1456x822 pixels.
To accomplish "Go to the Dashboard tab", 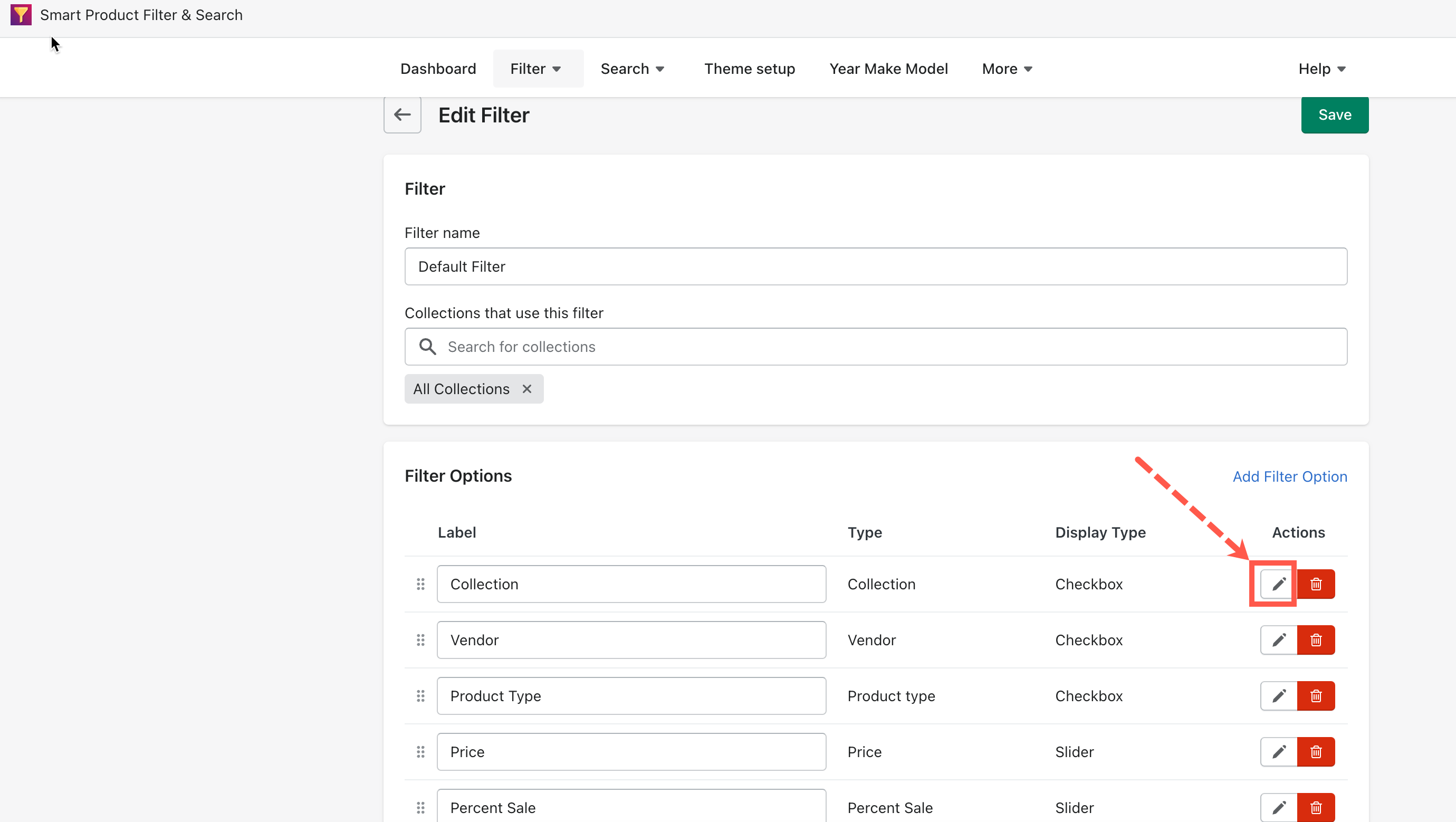I will [438, 68].
